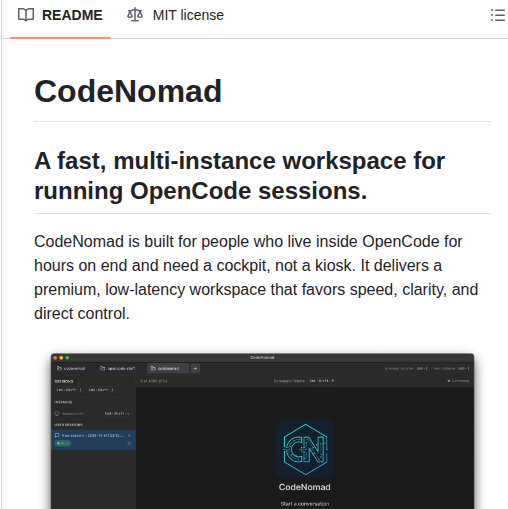Open the README tab

coord(60,15)
